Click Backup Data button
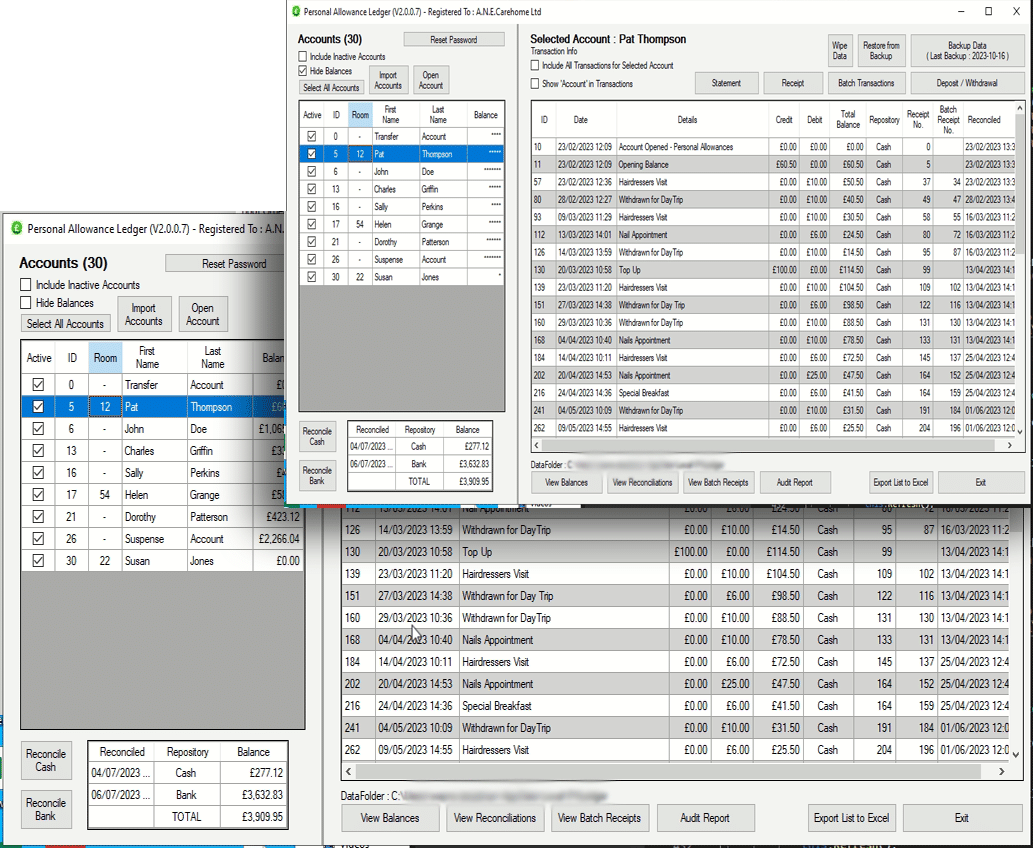 966,51
